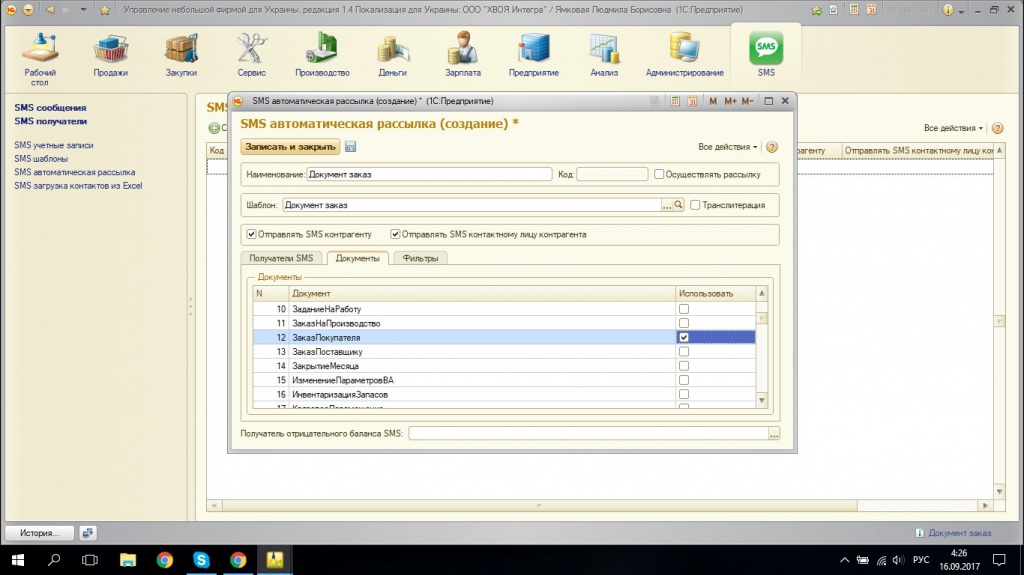Open SMS загрузка контактов из Excel
Screen dimensions: 1024x575
point(78,186)
